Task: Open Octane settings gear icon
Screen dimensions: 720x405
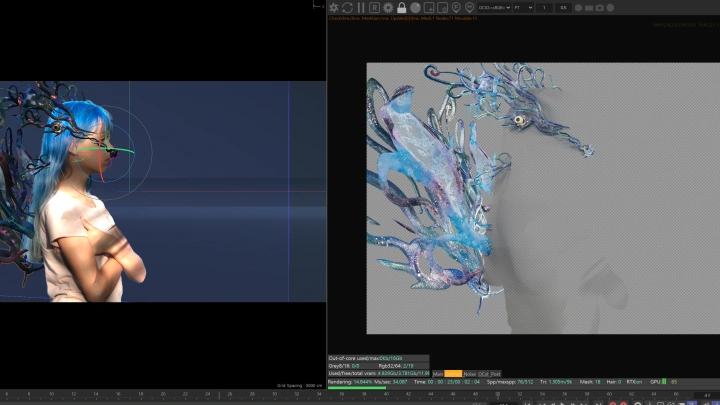Action: 388,7
